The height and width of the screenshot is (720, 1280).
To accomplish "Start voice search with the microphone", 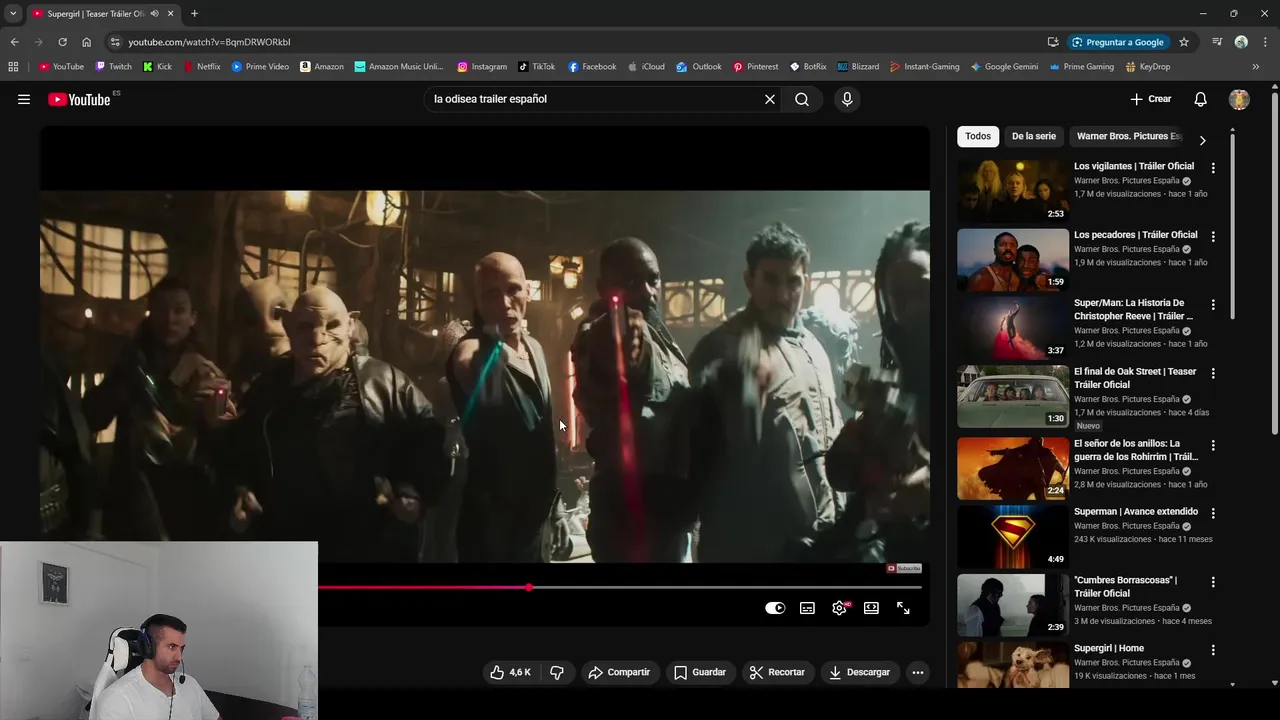I will click(x=847, y=99).
